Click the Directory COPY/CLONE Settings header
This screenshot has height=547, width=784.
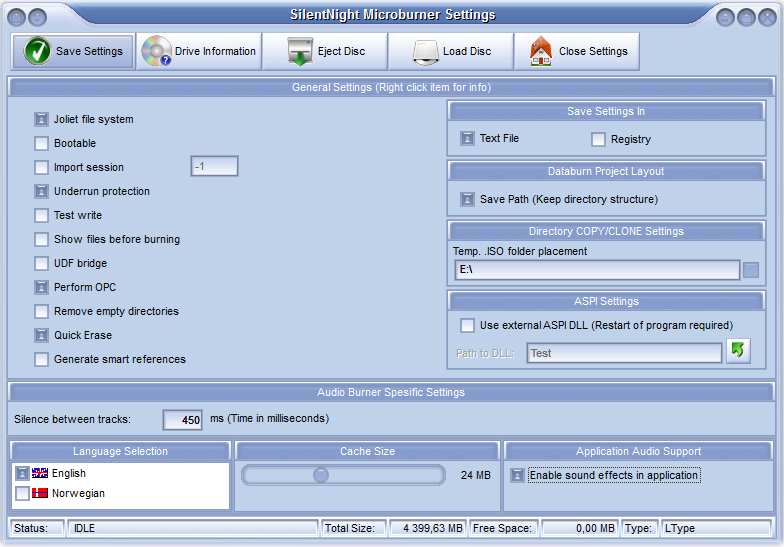[606, 231]
